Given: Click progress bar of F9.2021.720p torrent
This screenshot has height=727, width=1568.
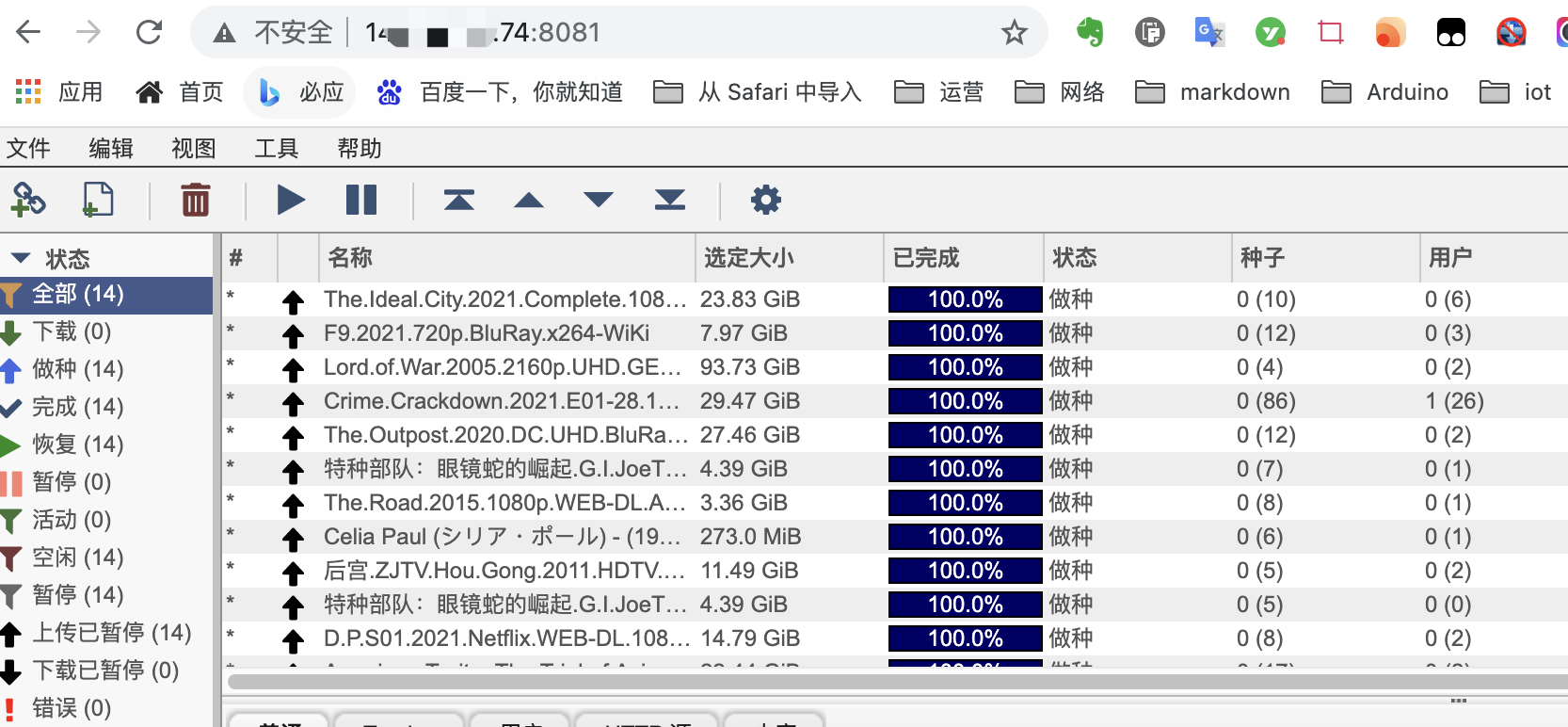Looking at the screenshot, I should click(965, 333).
